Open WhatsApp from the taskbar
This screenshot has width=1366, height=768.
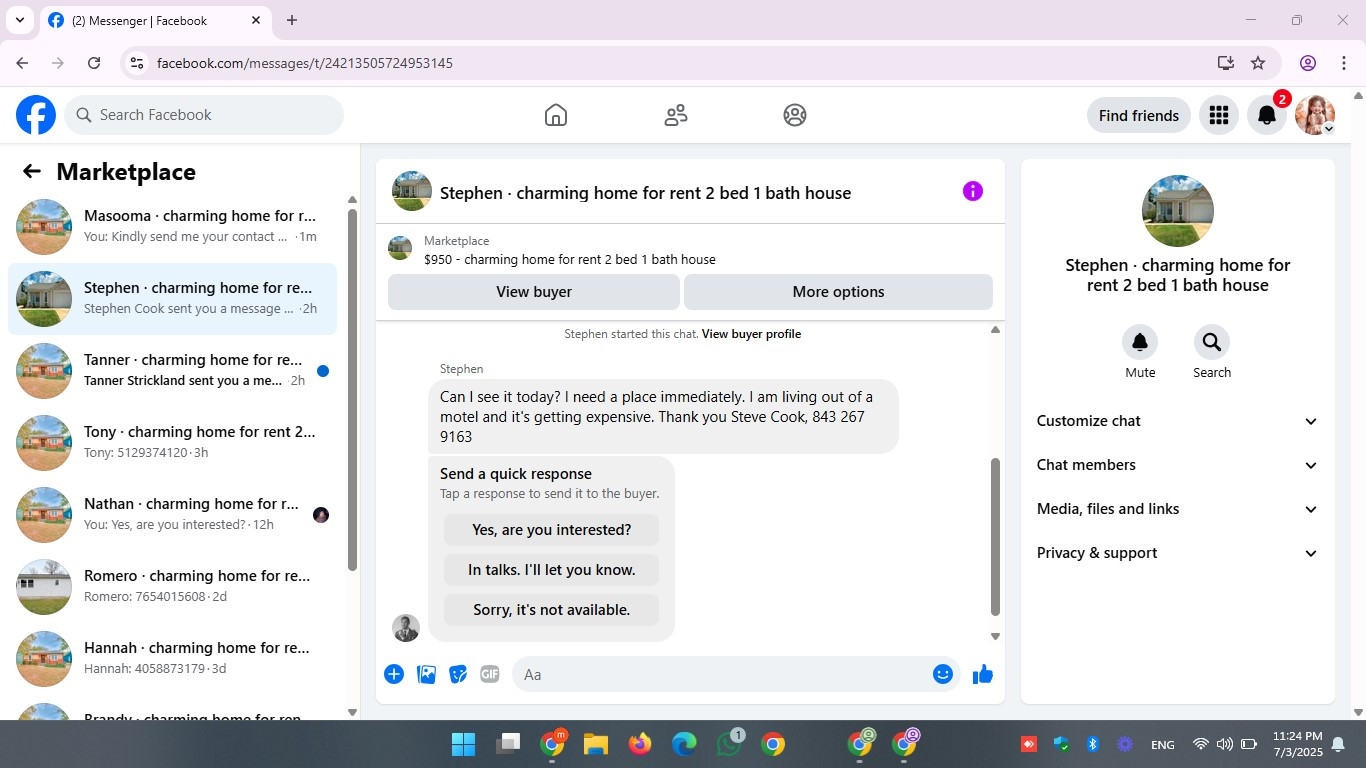(729, 744)
